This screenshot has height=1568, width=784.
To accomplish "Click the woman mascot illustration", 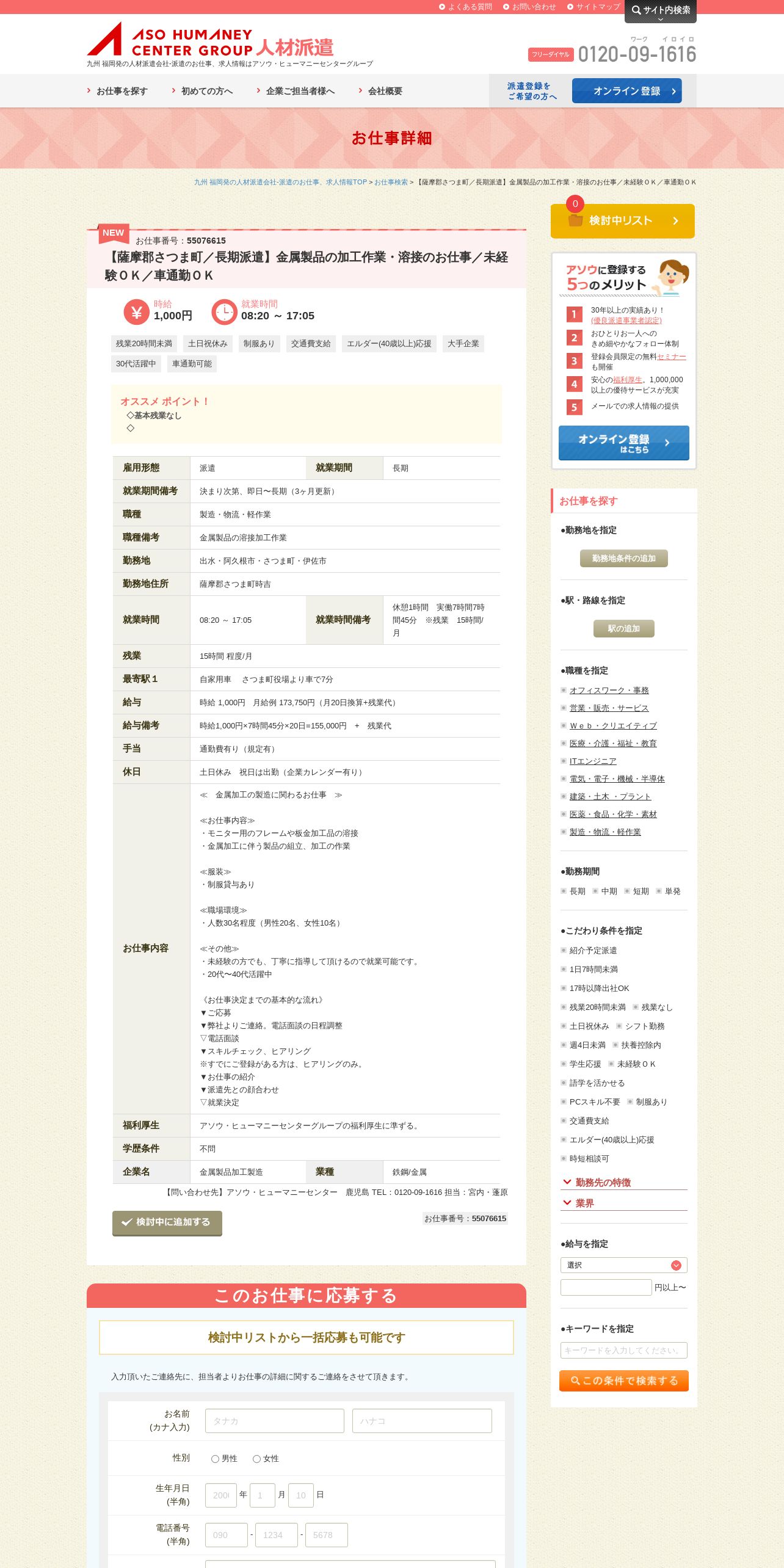I will tap(672, 277).
